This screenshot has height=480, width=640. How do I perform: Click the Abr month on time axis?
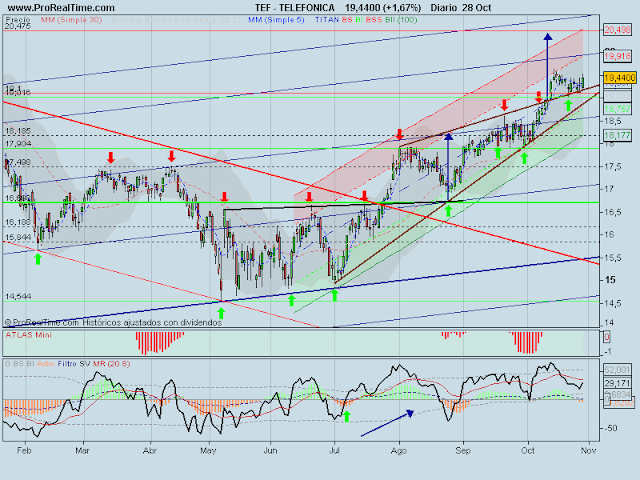pyautogui.click(x=150, y=451)
